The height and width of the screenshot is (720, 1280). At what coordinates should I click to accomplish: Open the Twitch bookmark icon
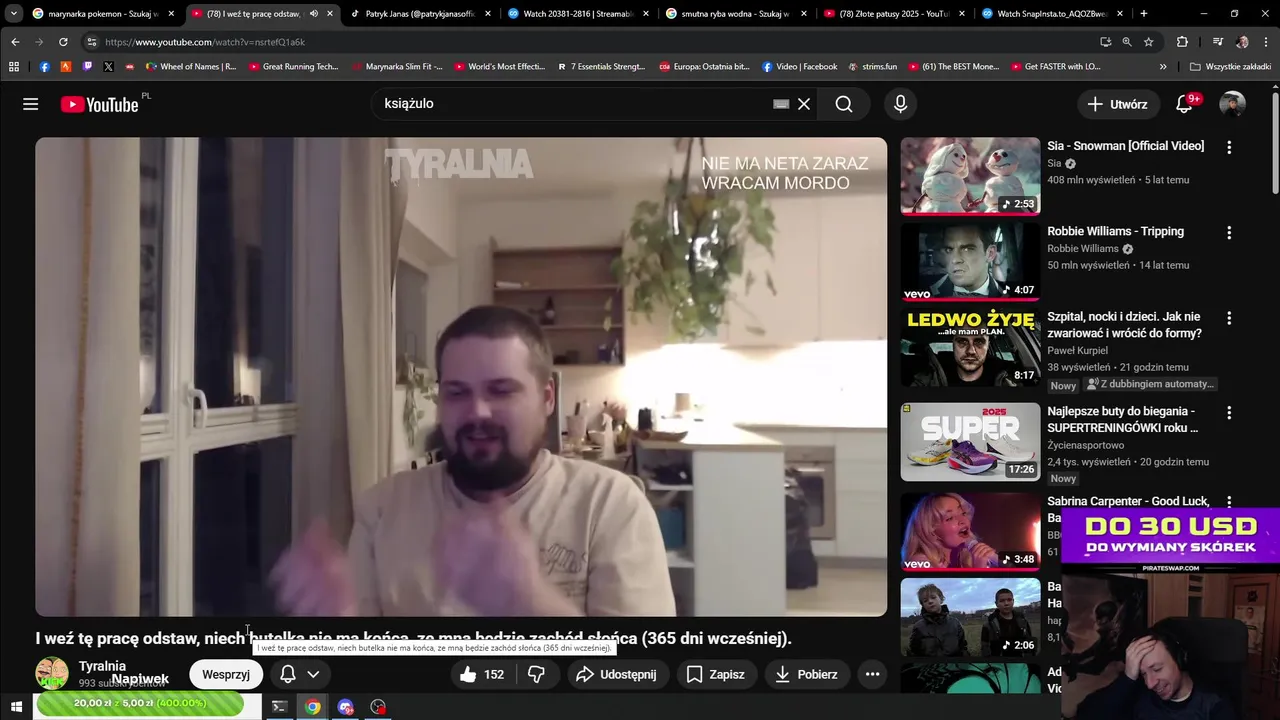click(87, 67)
